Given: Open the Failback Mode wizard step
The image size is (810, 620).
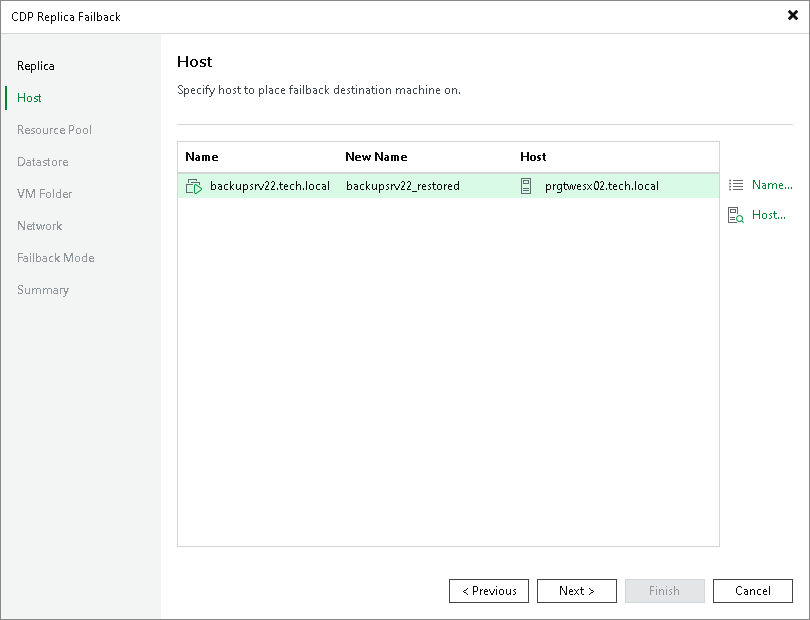Looking at the screenshot, I should click(55, 257).
